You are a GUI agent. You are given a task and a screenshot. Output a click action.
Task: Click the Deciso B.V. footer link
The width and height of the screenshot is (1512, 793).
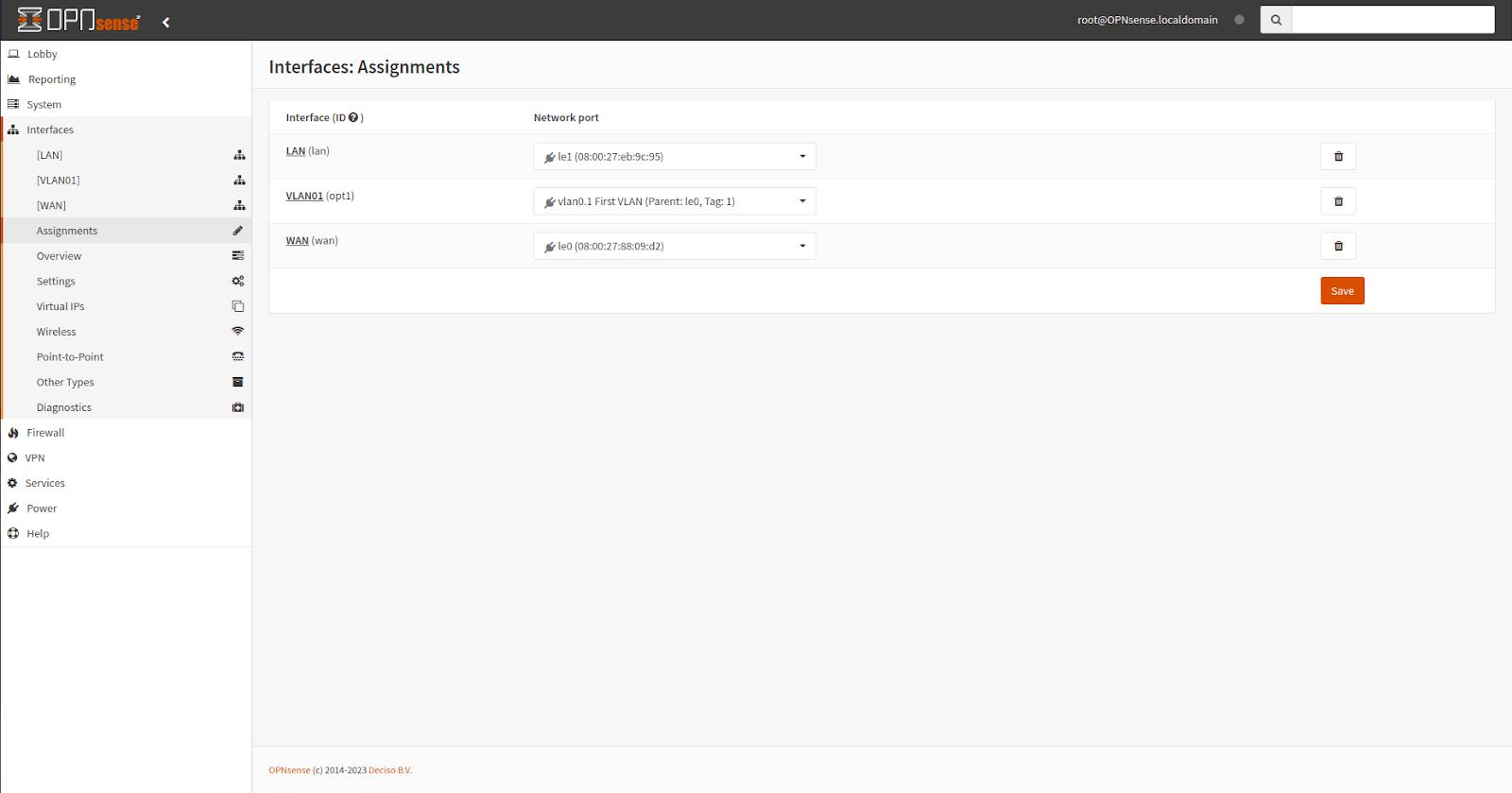(x=390, y=770)
